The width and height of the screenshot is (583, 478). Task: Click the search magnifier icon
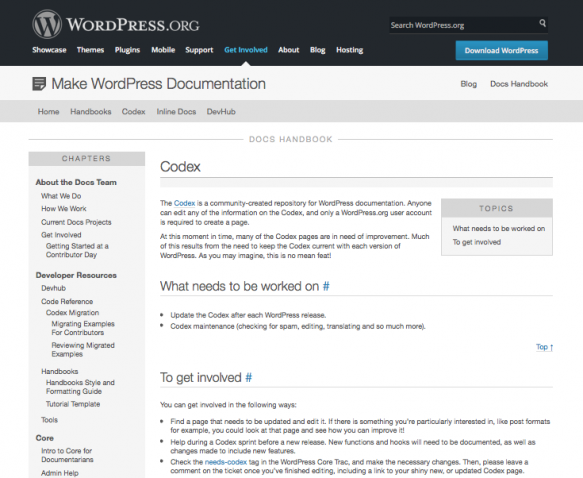[542, 23]
